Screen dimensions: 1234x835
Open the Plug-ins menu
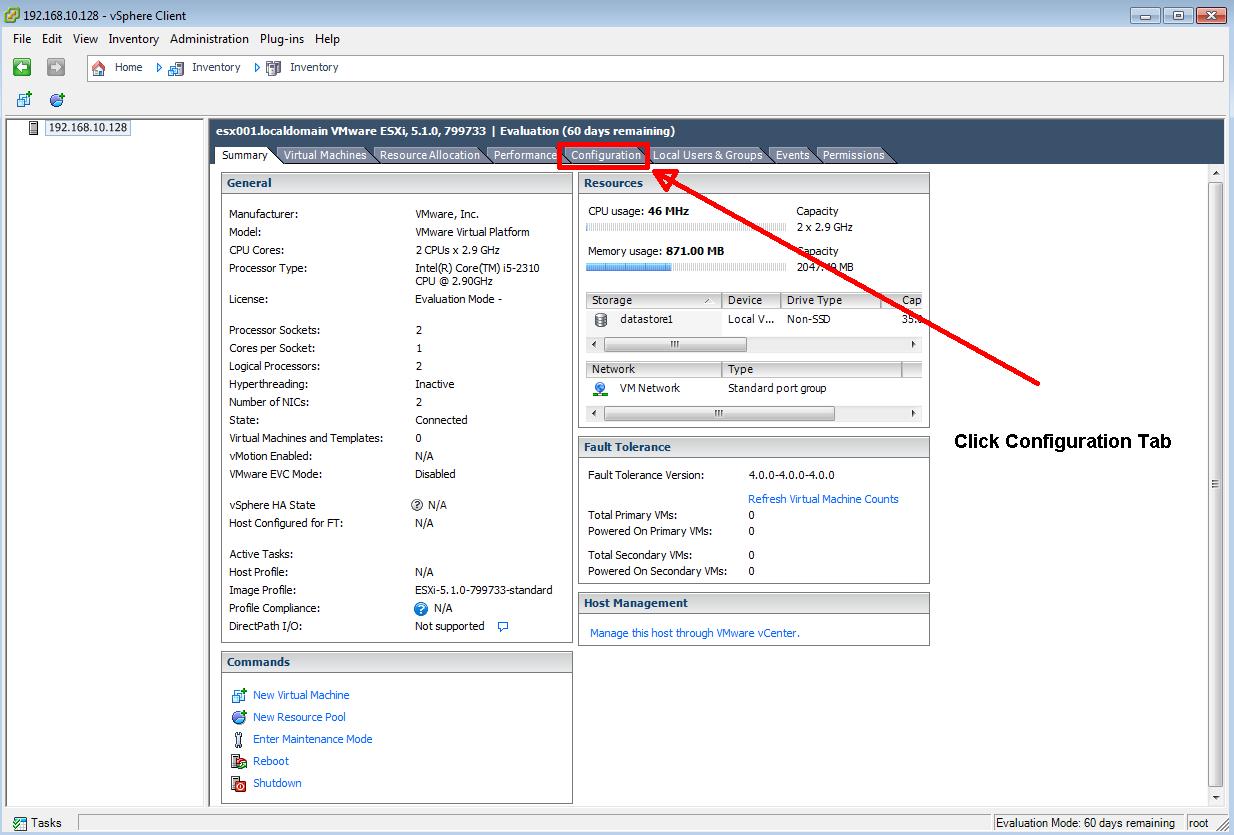(x=281, y=39)
